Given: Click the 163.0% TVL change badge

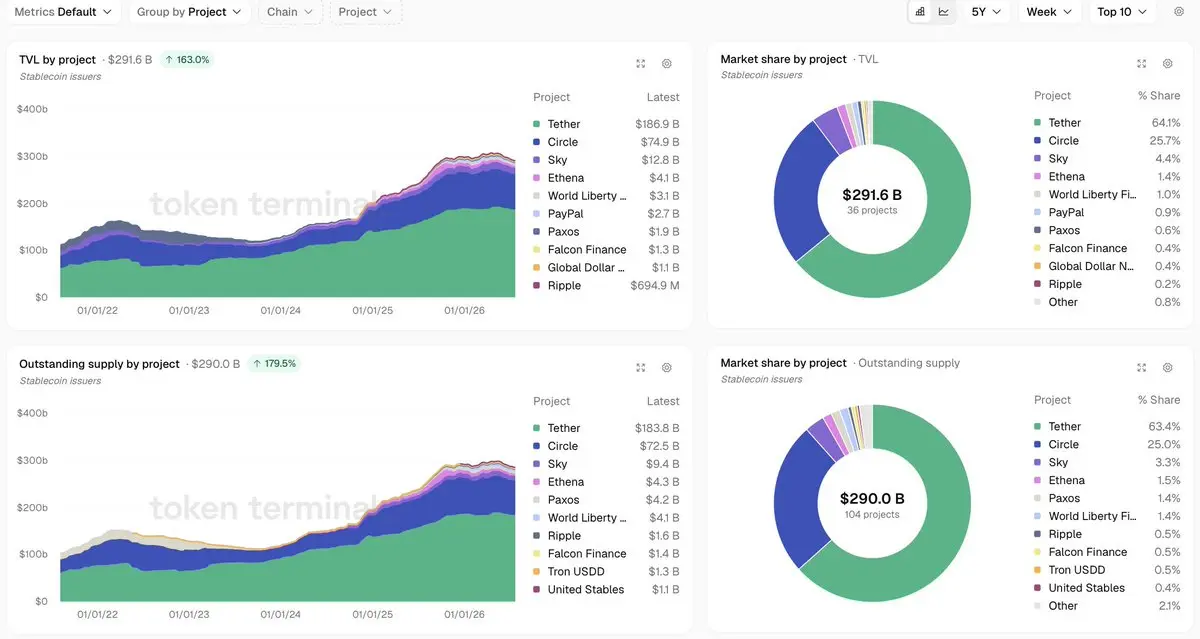Looking at the screenshot, I should click(x=187, y=60).
